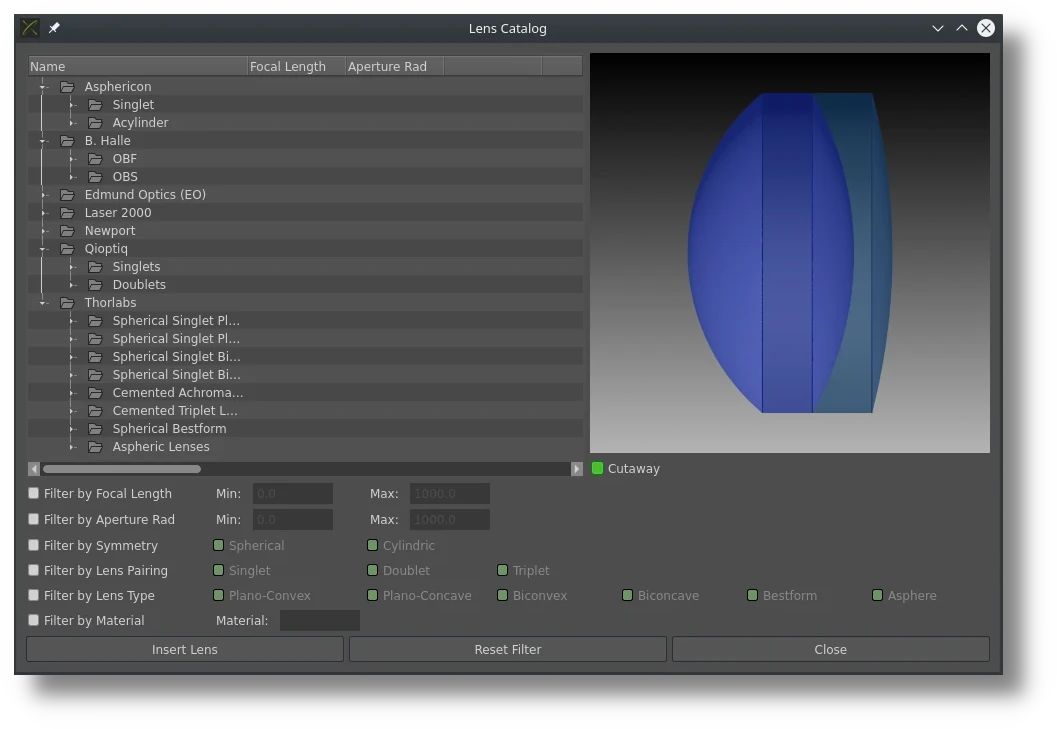This screenshot has height=729, width=1057.
Task: Expand the OBF folder under B. Halle
Action: point(72,159)
